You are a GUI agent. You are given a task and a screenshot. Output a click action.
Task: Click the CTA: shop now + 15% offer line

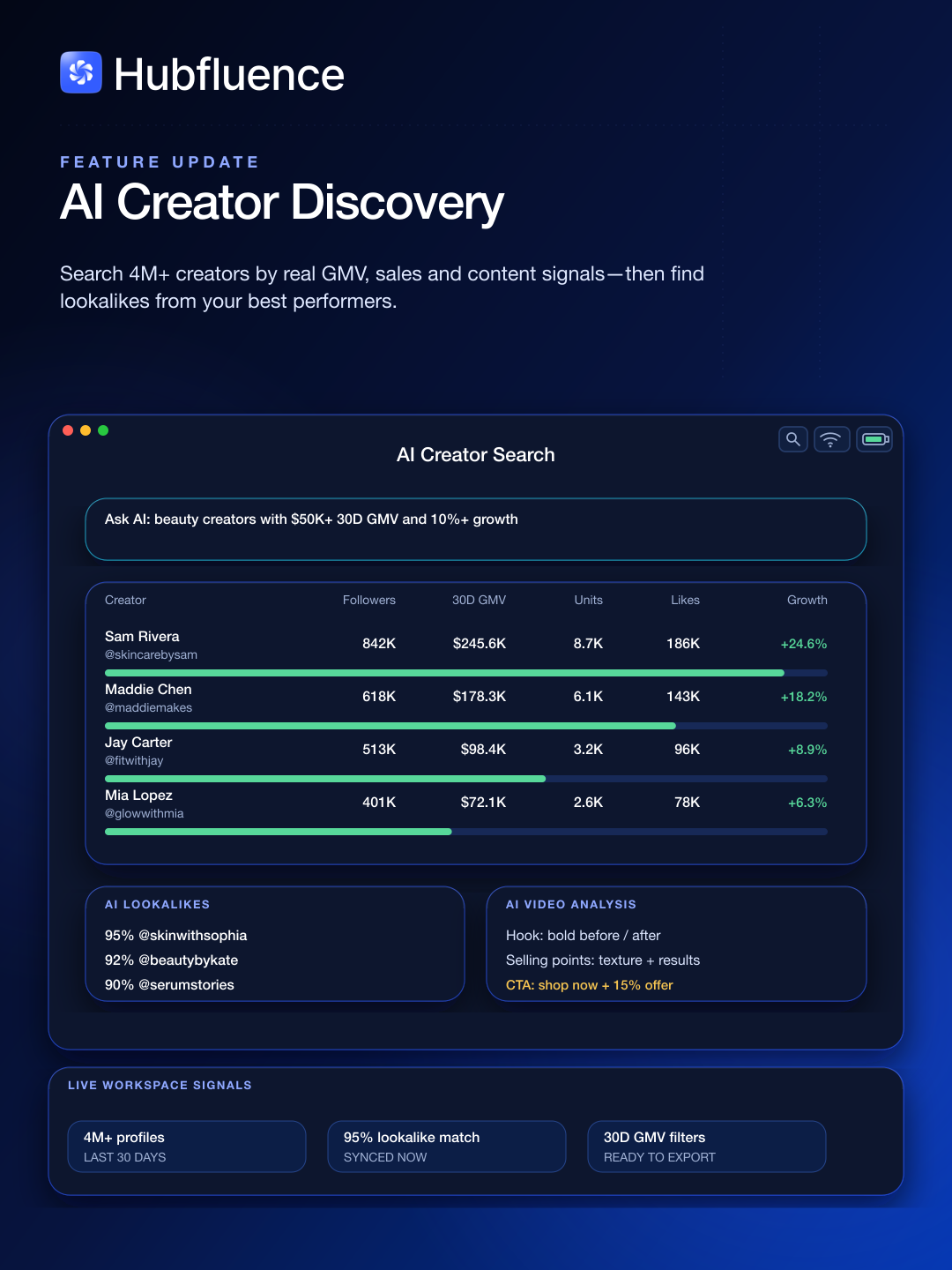pyautogui.click(x=590, y=985)
